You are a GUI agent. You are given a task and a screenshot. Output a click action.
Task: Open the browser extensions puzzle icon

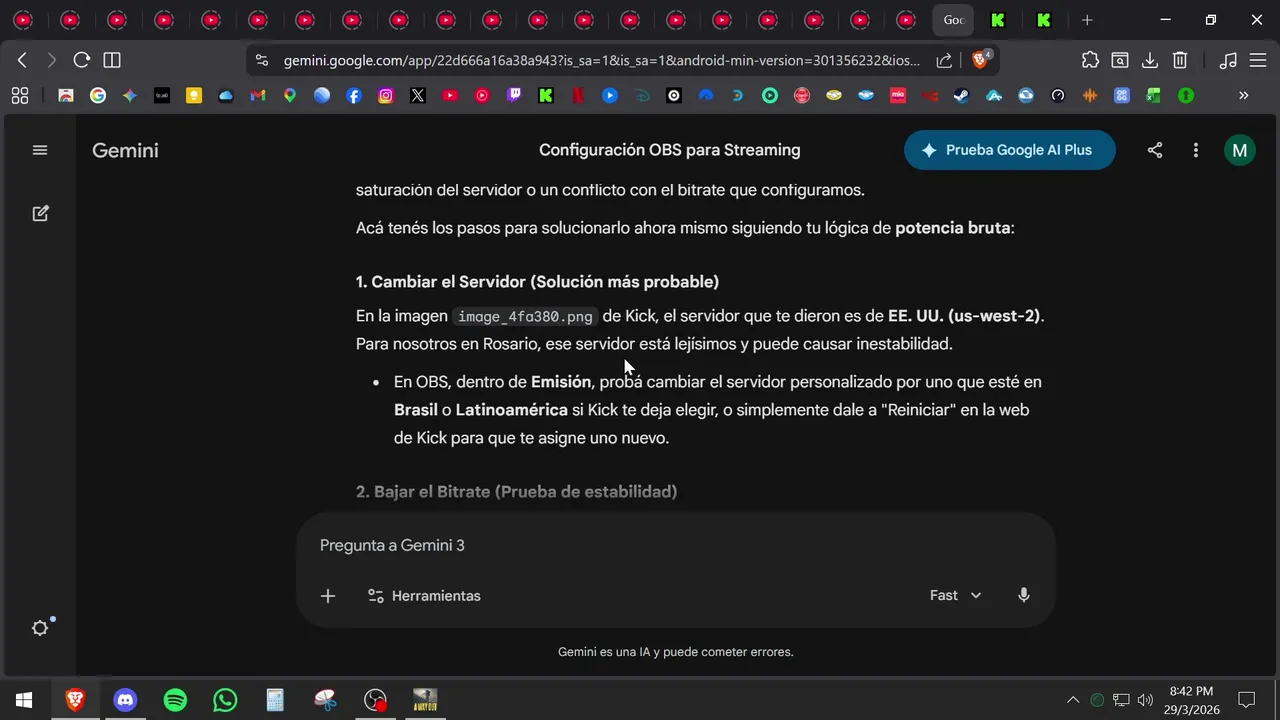1090,60
